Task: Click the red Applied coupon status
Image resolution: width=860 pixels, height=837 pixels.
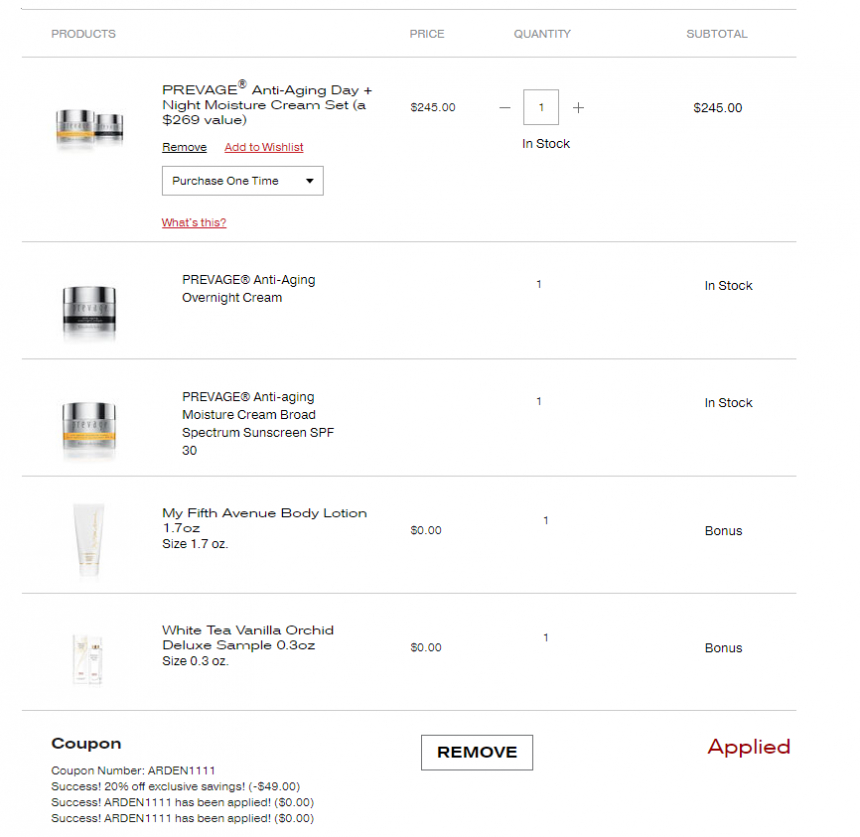Action: click(x=749, y=748)
